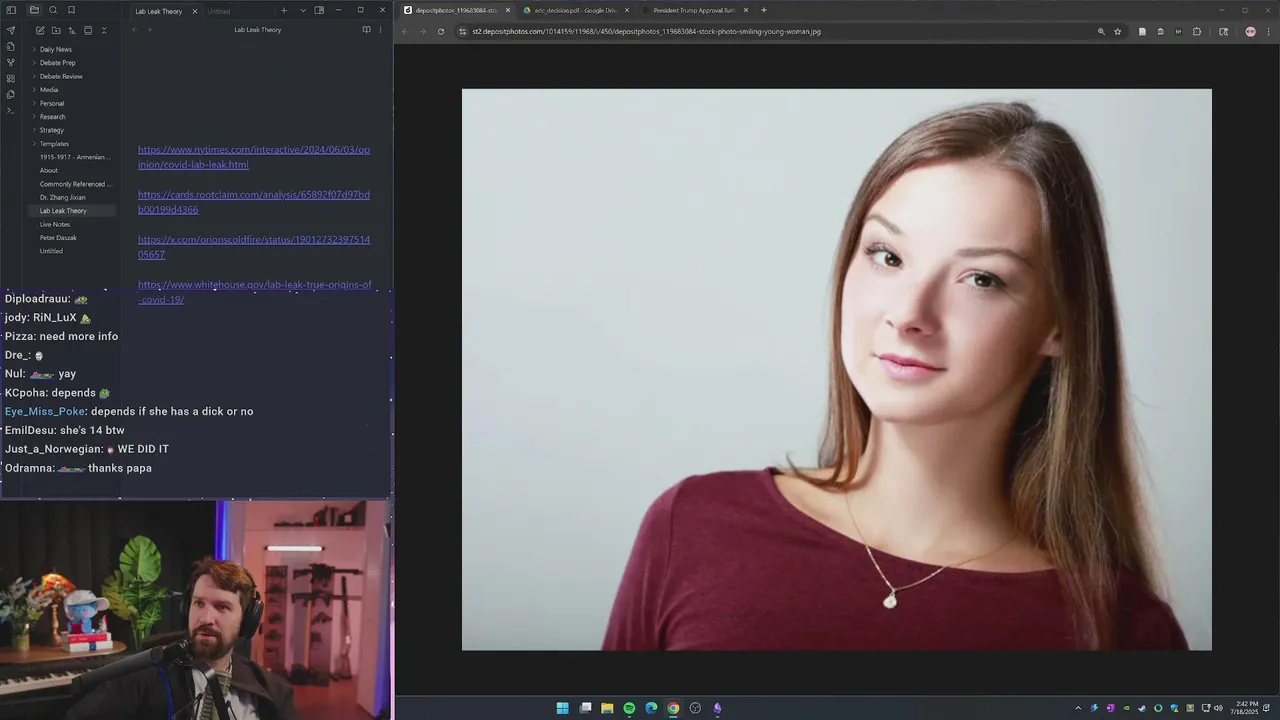Open File Explorer from the taskbar
Viewport: 1280px width, 720px height.
[607, 708]
